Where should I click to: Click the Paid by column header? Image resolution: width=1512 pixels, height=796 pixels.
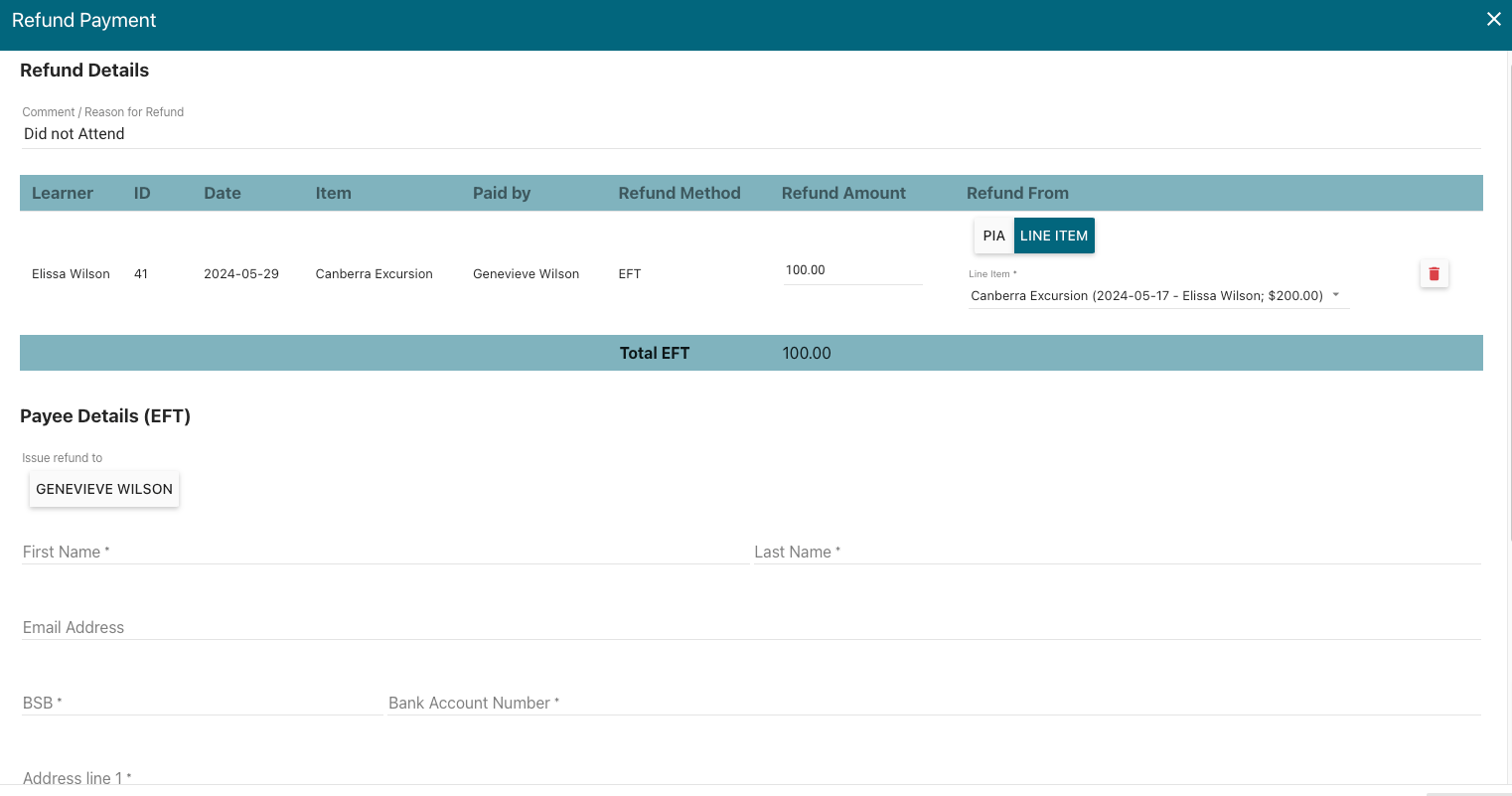[x=502, y=193]
